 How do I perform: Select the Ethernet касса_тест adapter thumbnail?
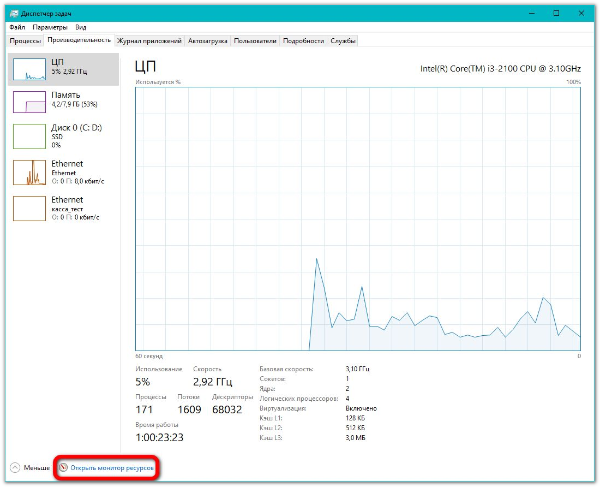click(30, 207)
